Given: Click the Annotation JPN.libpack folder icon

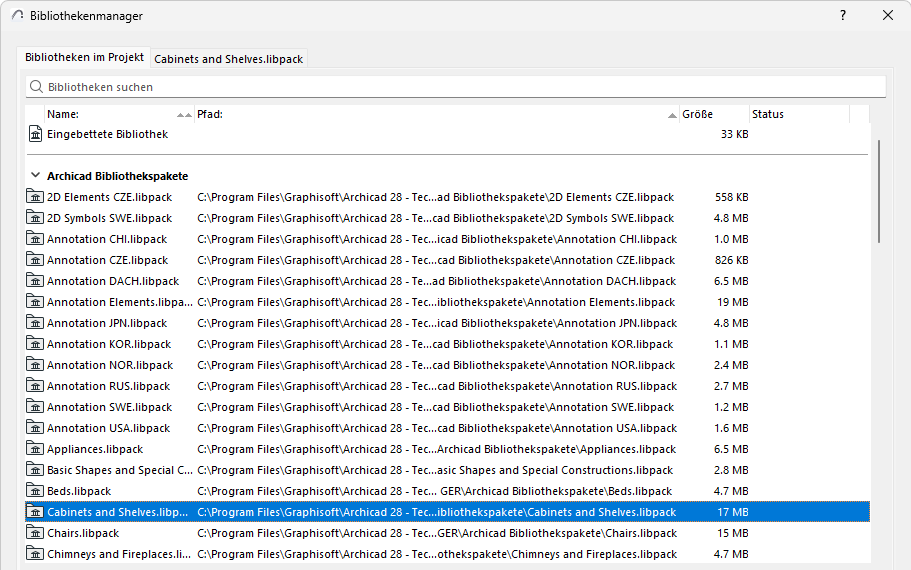Looking at the screenshot, I should point(35,322).
